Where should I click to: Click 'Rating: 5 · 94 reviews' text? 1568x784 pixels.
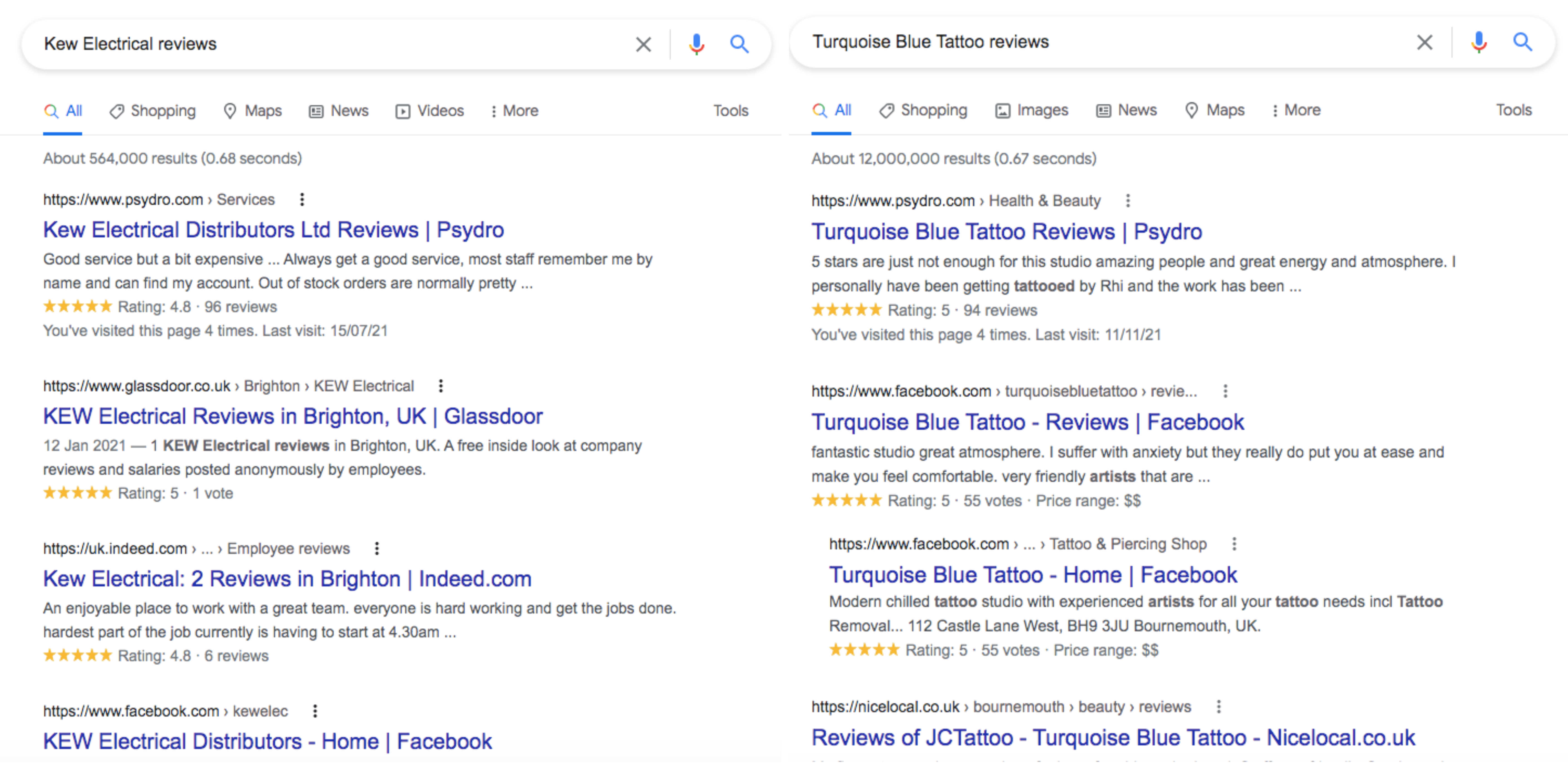(962, 310)
